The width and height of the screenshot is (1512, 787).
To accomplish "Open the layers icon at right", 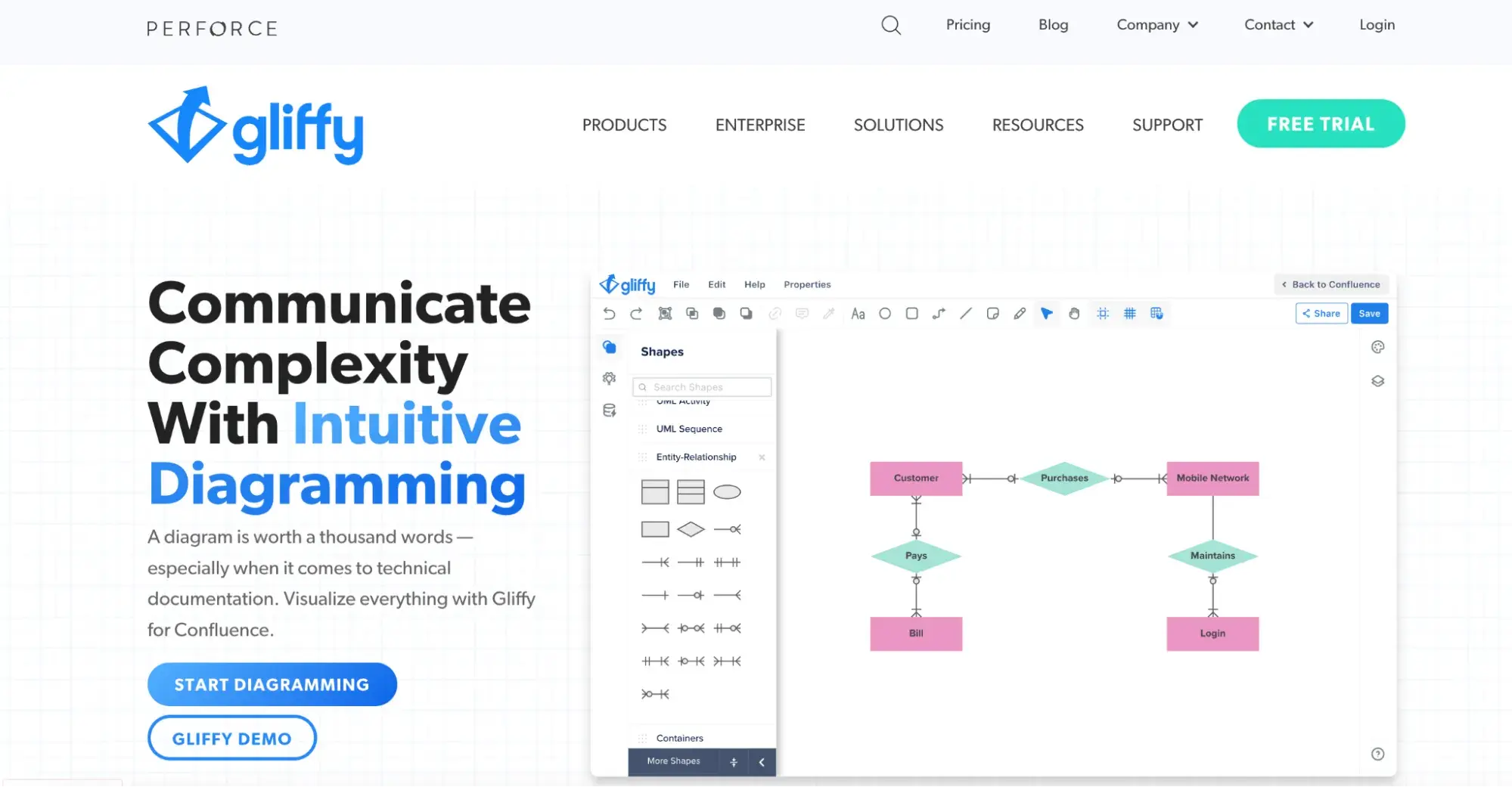I will pyautogui.click(x=1378, y=381).
